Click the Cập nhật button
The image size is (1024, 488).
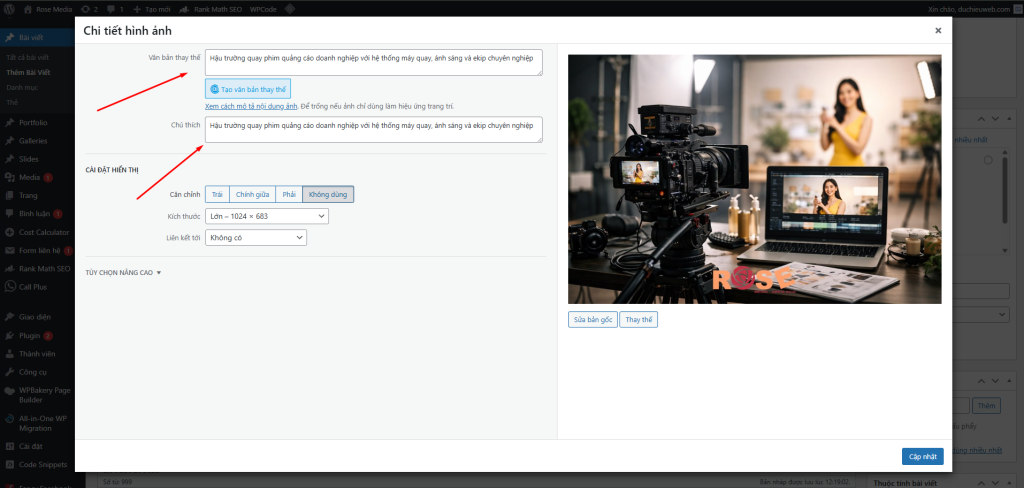921,456
